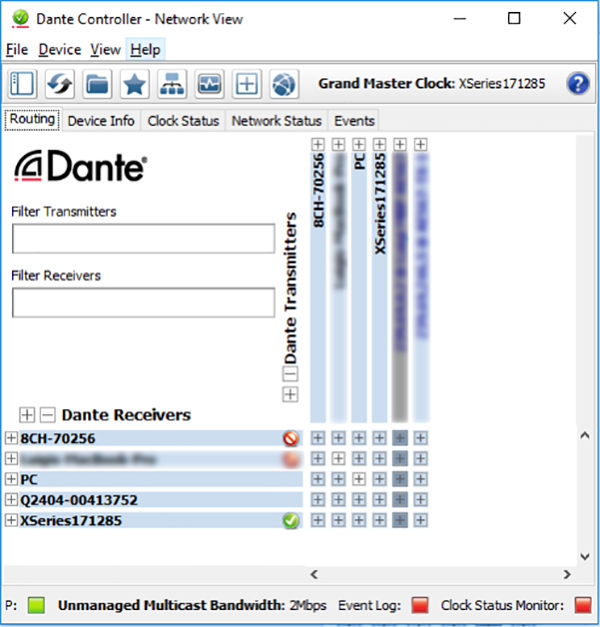
Task: Expand the 8CH-70256 transmitter column
Action: pyautogui.click(x=318, y=144)
